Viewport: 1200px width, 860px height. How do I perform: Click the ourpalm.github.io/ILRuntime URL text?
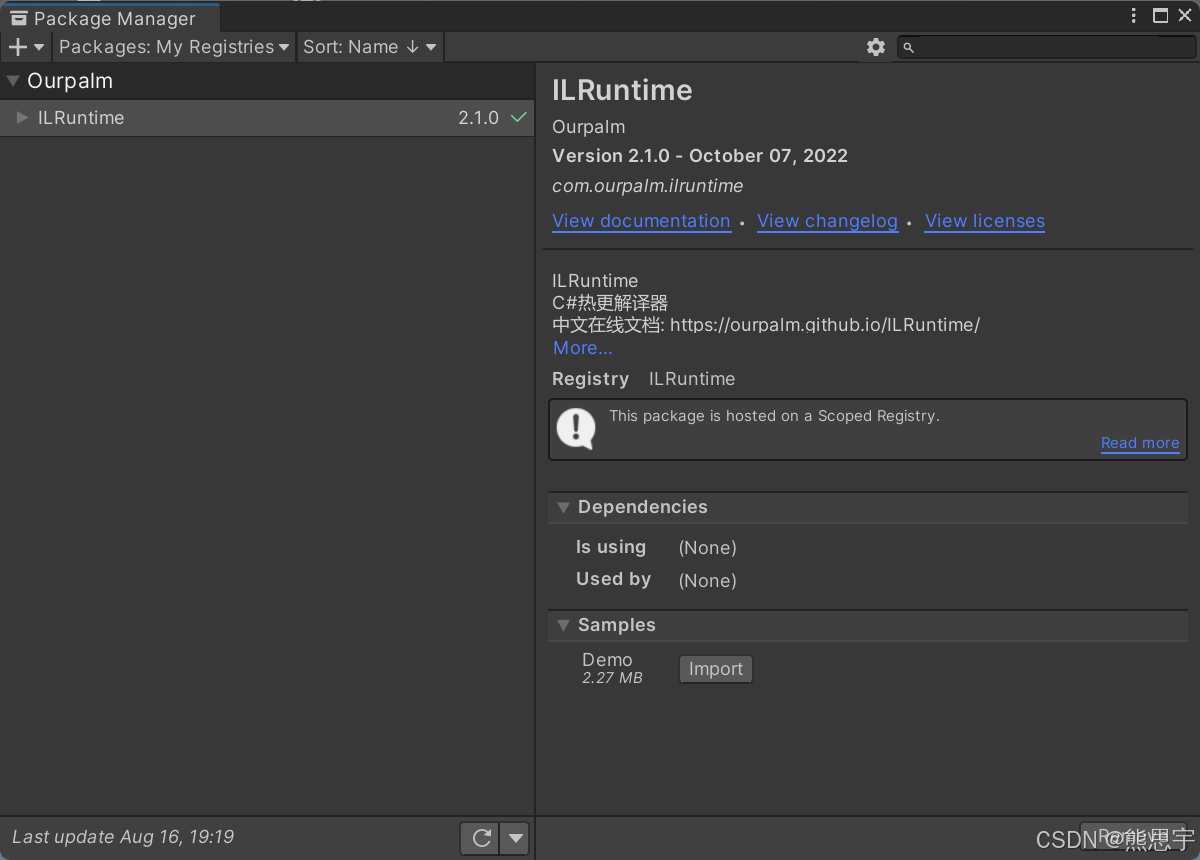pyautogui.click(x=825, y=325)
